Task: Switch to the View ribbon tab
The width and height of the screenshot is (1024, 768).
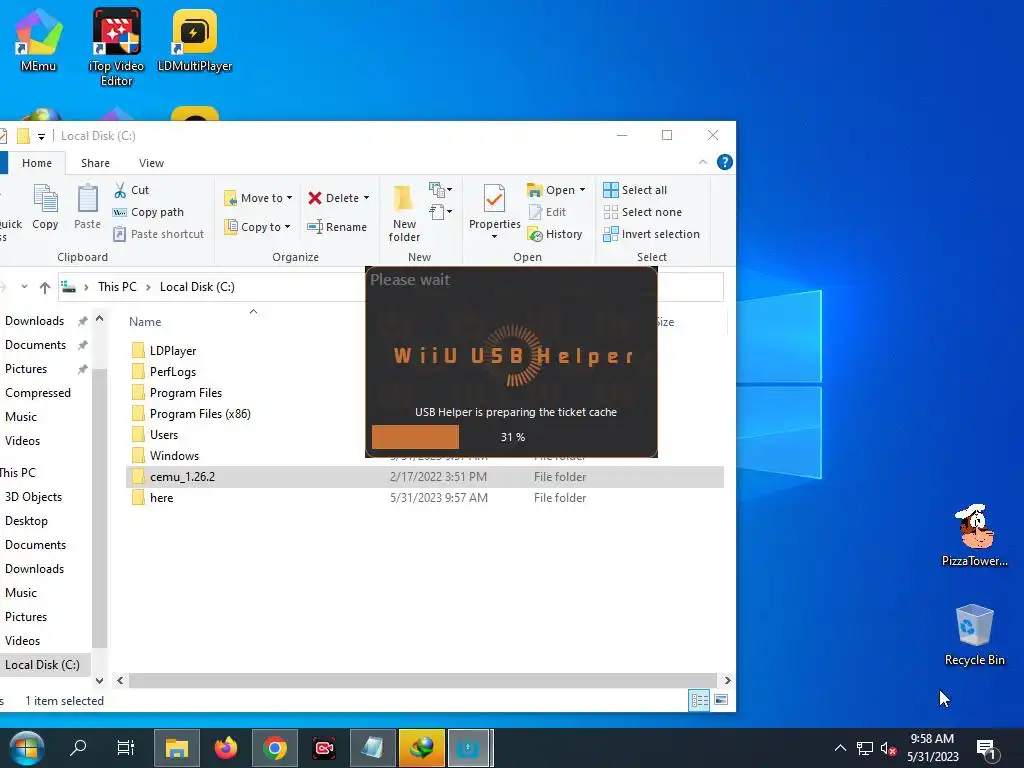Action: pos(152,163)
